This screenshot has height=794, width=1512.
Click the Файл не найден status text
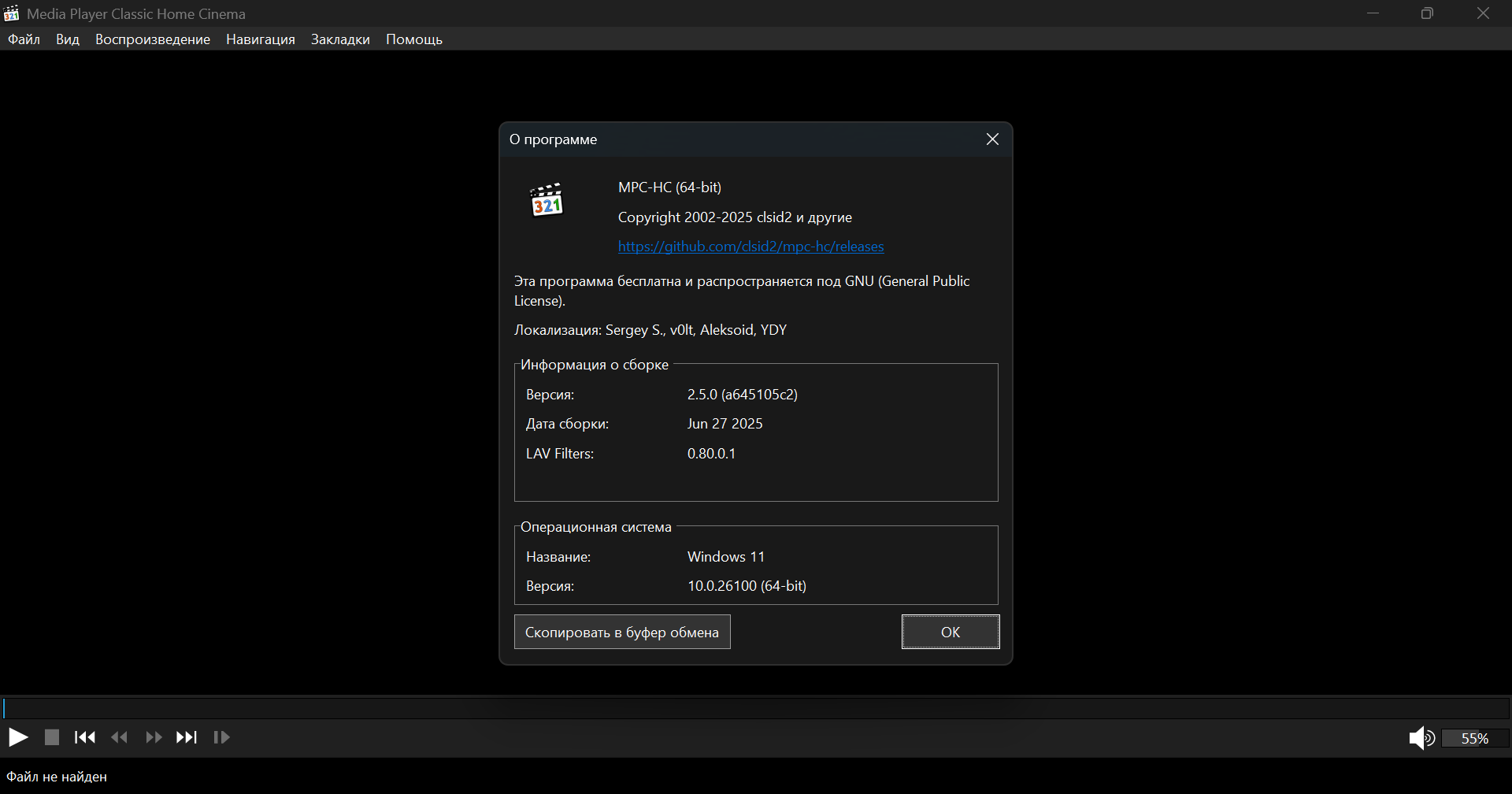pos(57,777)
